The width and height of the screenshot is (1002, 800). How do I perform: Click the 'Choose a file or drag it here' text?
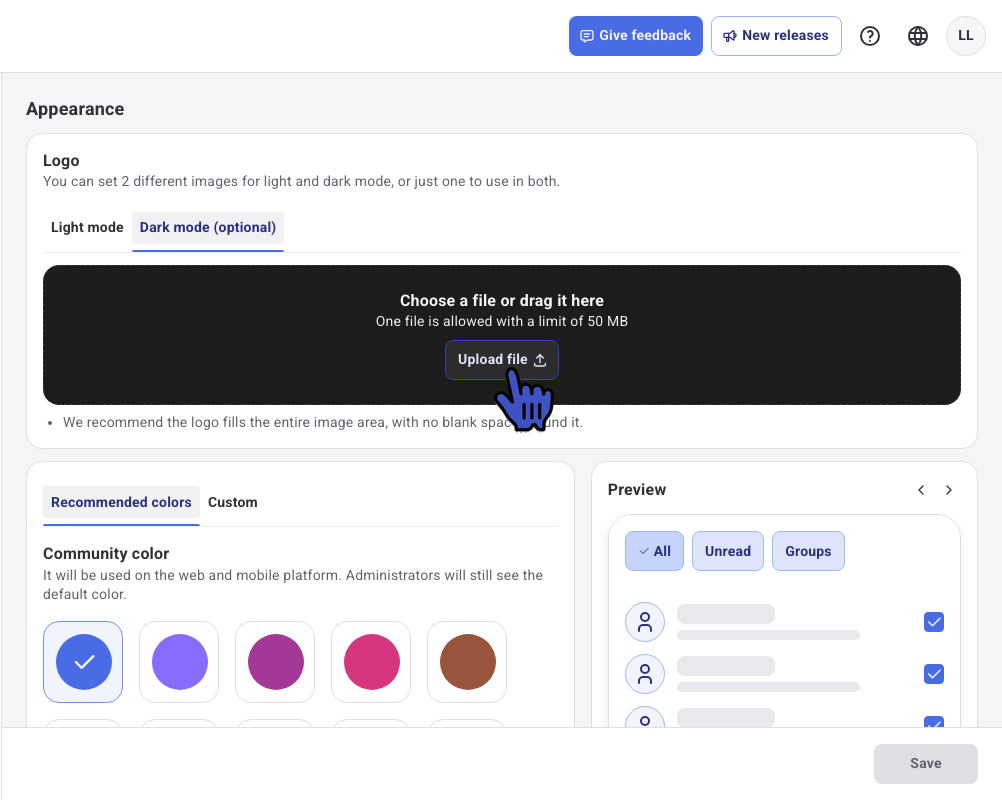tap(502, 300)
